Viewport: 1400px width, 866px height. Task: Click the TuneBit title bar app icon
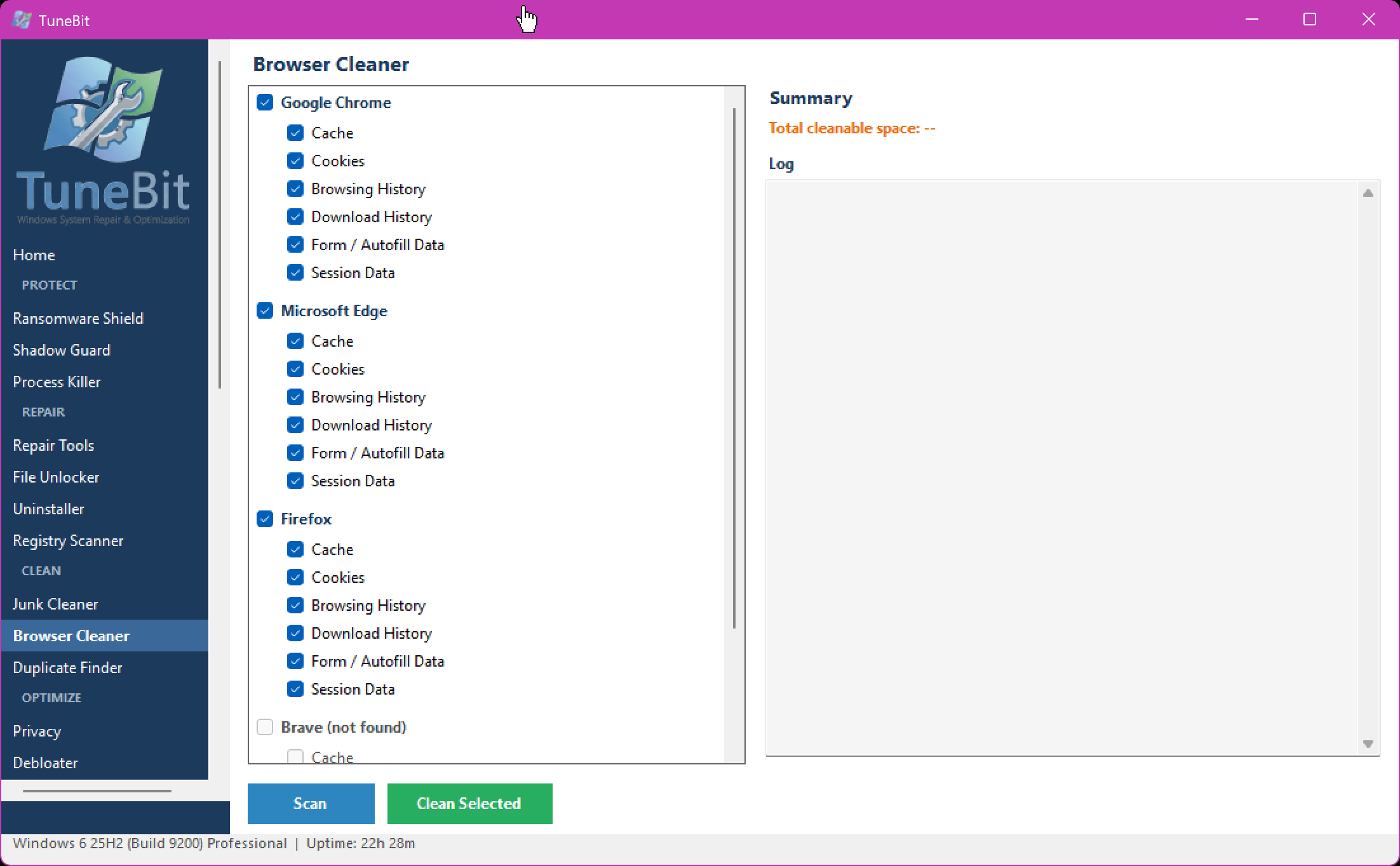point(22,20)
